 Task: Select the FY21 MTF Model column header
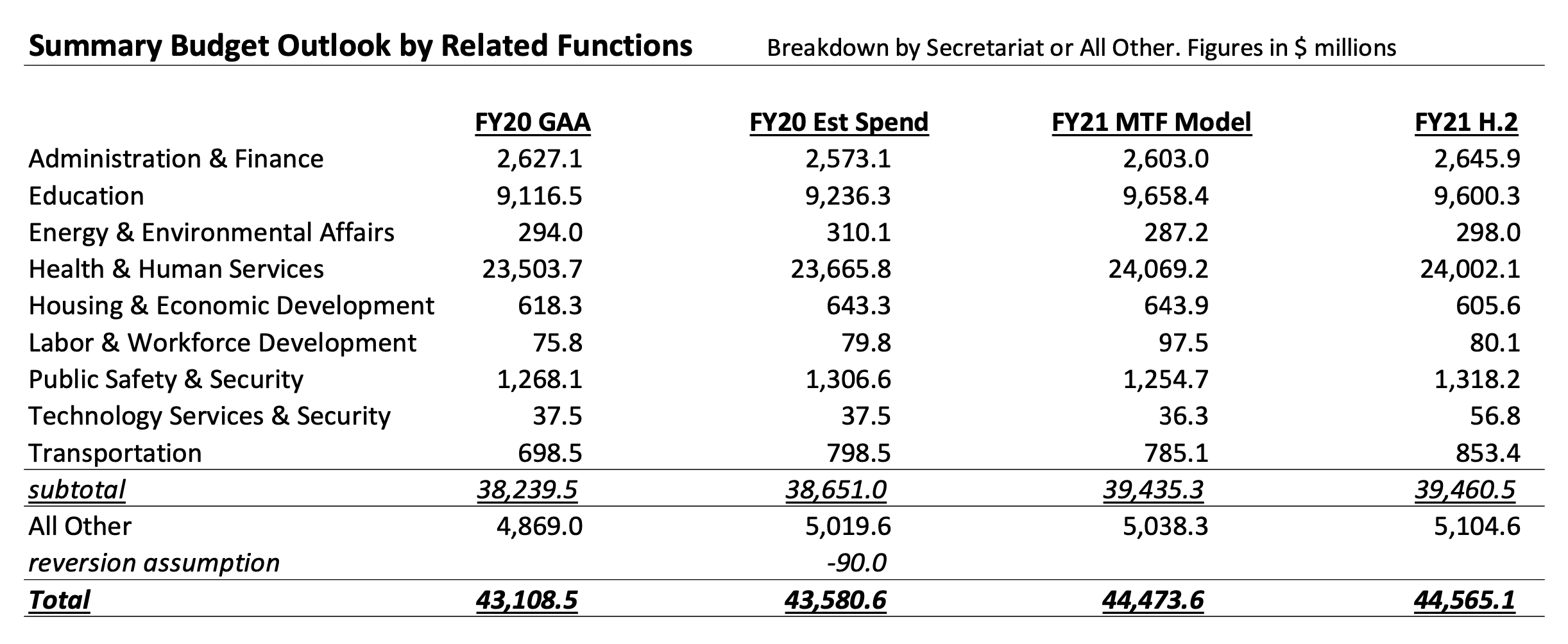[1151, 122]
